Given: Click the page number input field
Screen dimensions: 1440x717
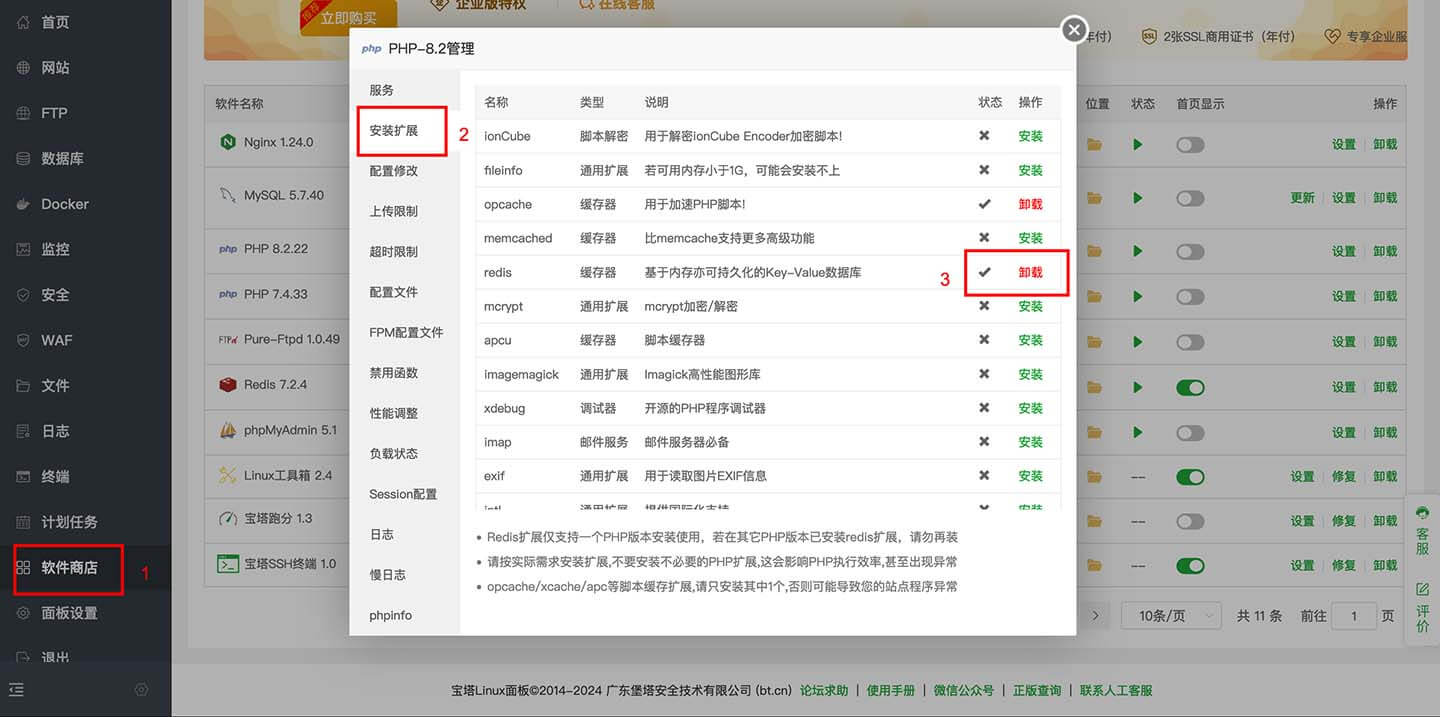Looking at the screenshot, I should point(1354,616).
